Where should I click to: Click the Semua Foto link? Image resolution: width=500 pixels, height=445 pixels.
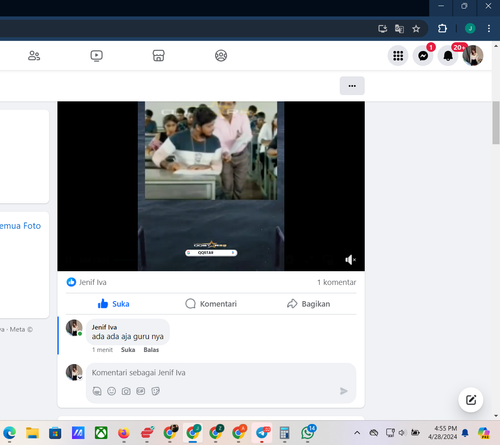click(20, 226)
